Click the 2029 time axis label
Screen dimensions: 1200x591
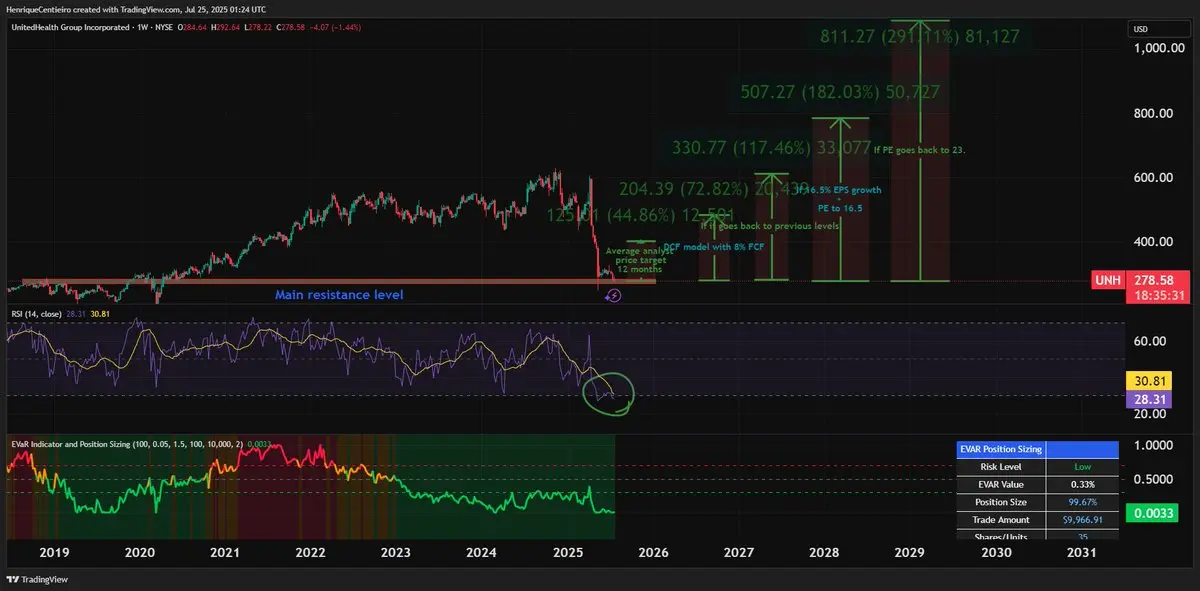pos(910,553)
